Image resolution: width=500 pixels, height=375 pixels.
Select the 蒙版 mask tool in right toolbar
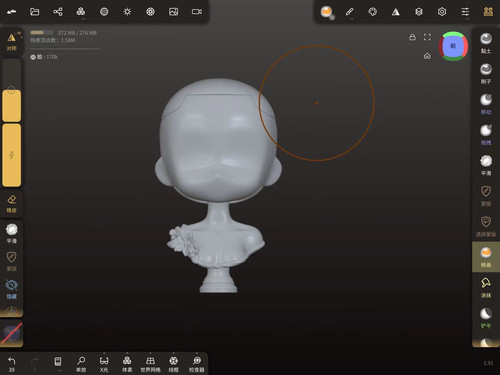pyautogui.click(x=486, y=196)
